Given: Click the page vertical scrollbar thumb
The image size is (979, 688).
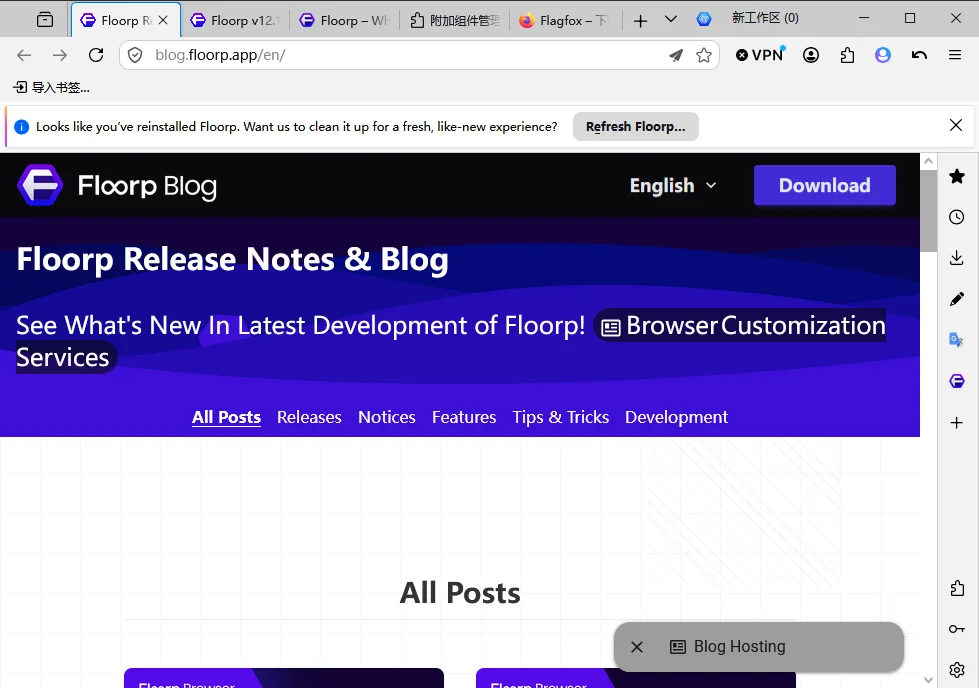Looking at the screenshot, I should coord(928,210).
